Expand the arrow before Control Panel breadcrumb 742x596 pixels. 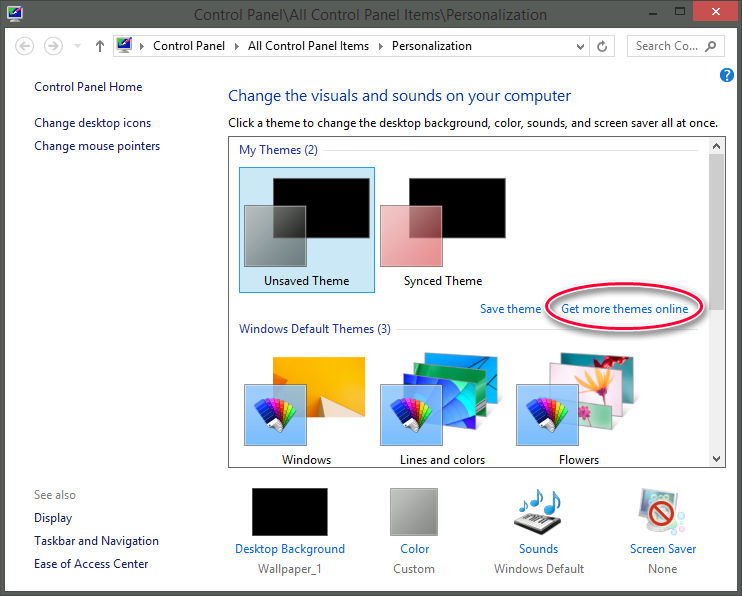pos(141,46)
